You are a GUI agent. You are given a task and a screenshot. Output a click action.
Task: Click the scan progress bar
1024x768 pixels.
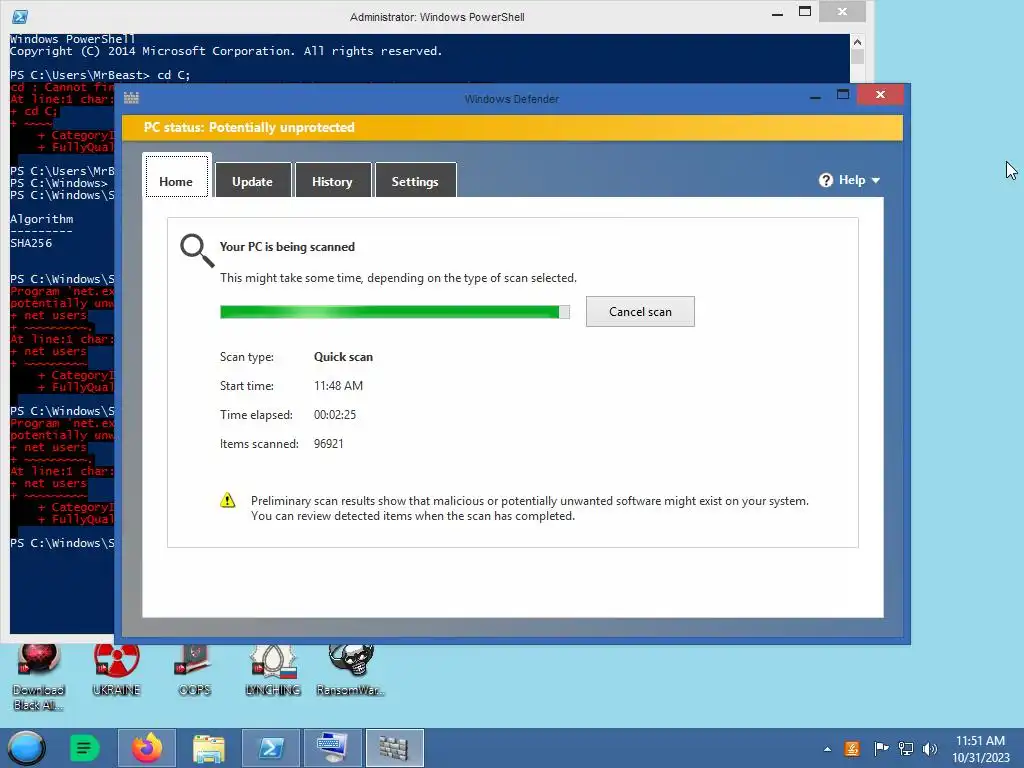(x=394, y=312)
